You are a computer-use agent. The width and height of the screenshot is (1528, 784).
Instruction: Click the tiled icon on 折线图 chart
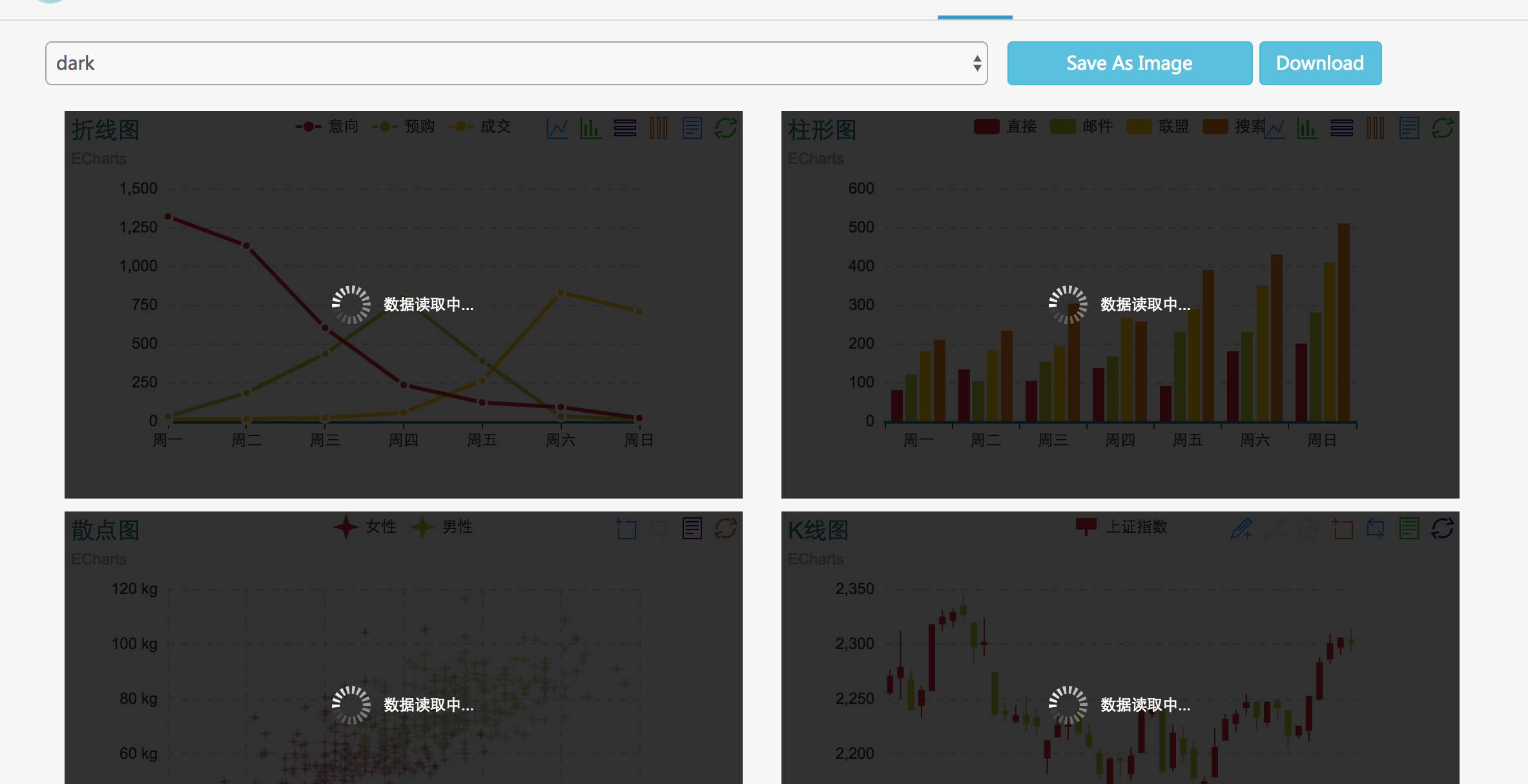coord(659,128)
